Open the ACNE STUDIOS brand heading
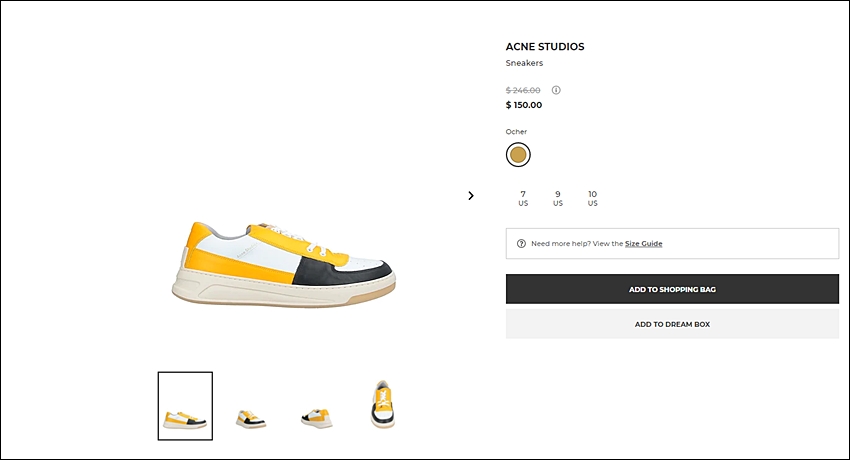The width and height of the screenshot is (850, 460). [x=545, y=47]
